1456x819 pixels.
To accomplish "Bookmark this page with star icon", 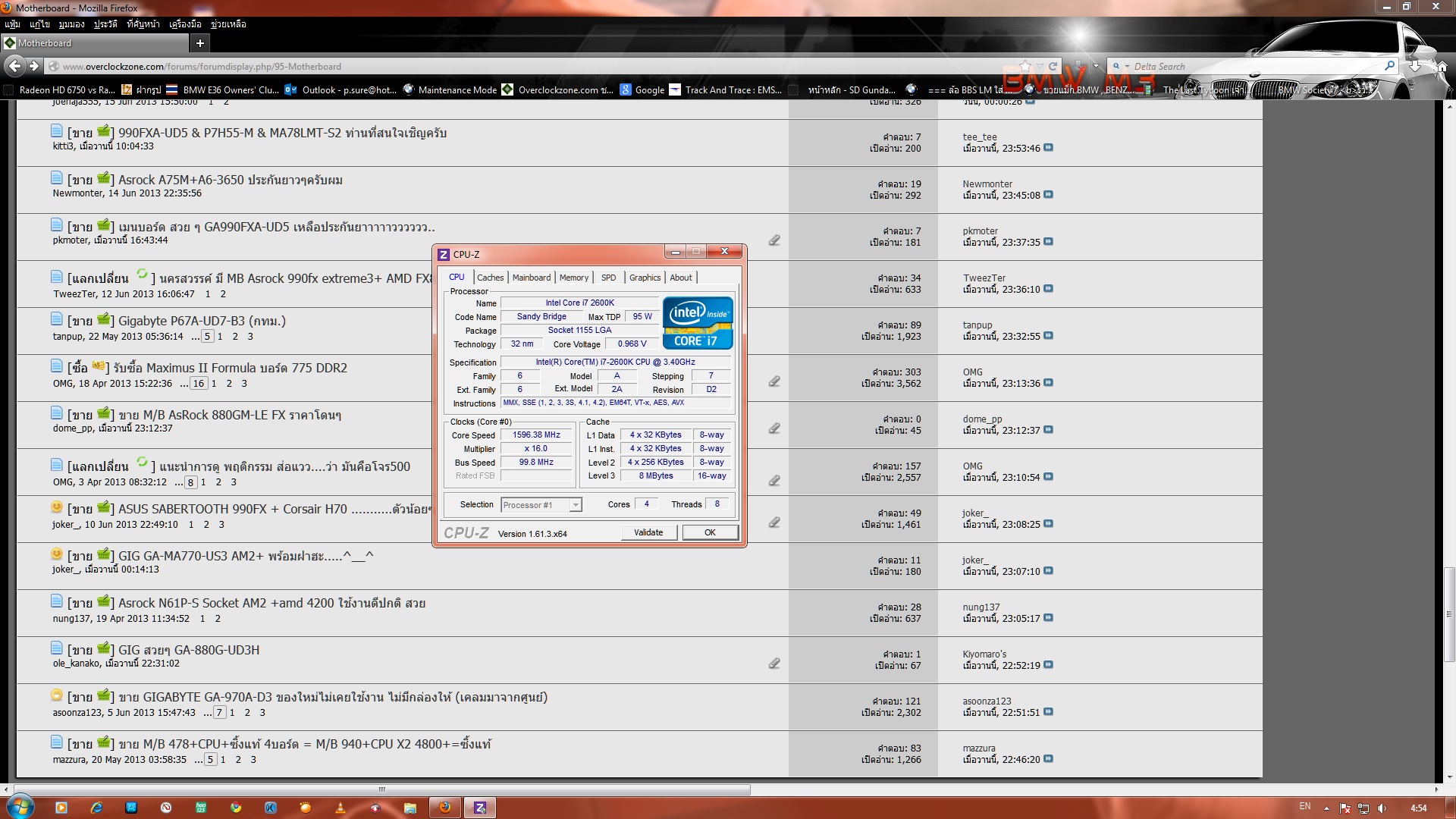I will 1025,67.
